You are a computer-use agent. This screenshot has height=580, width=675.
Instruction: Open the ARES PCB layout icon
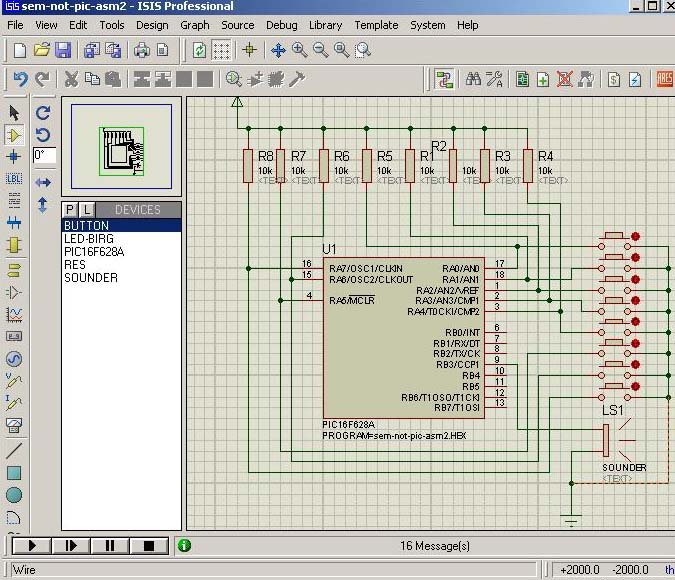pos(664,79)
